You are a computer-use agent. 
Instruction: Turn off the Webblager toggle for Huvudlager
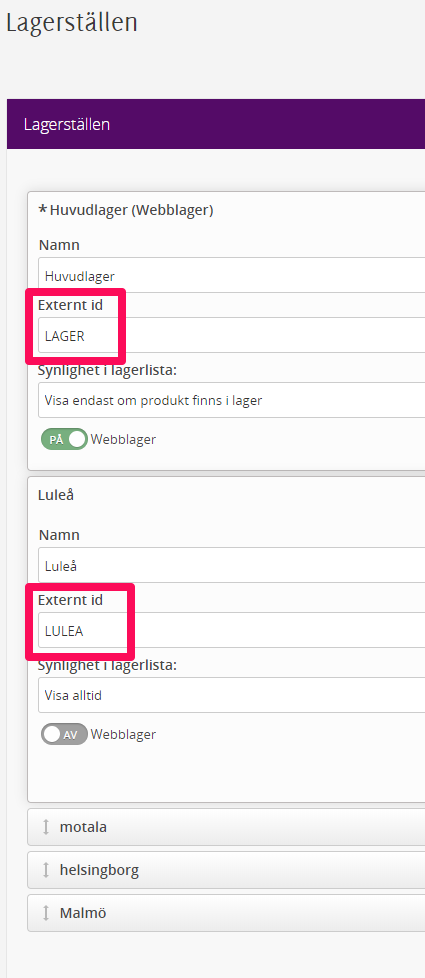click(x=64, y=439)
